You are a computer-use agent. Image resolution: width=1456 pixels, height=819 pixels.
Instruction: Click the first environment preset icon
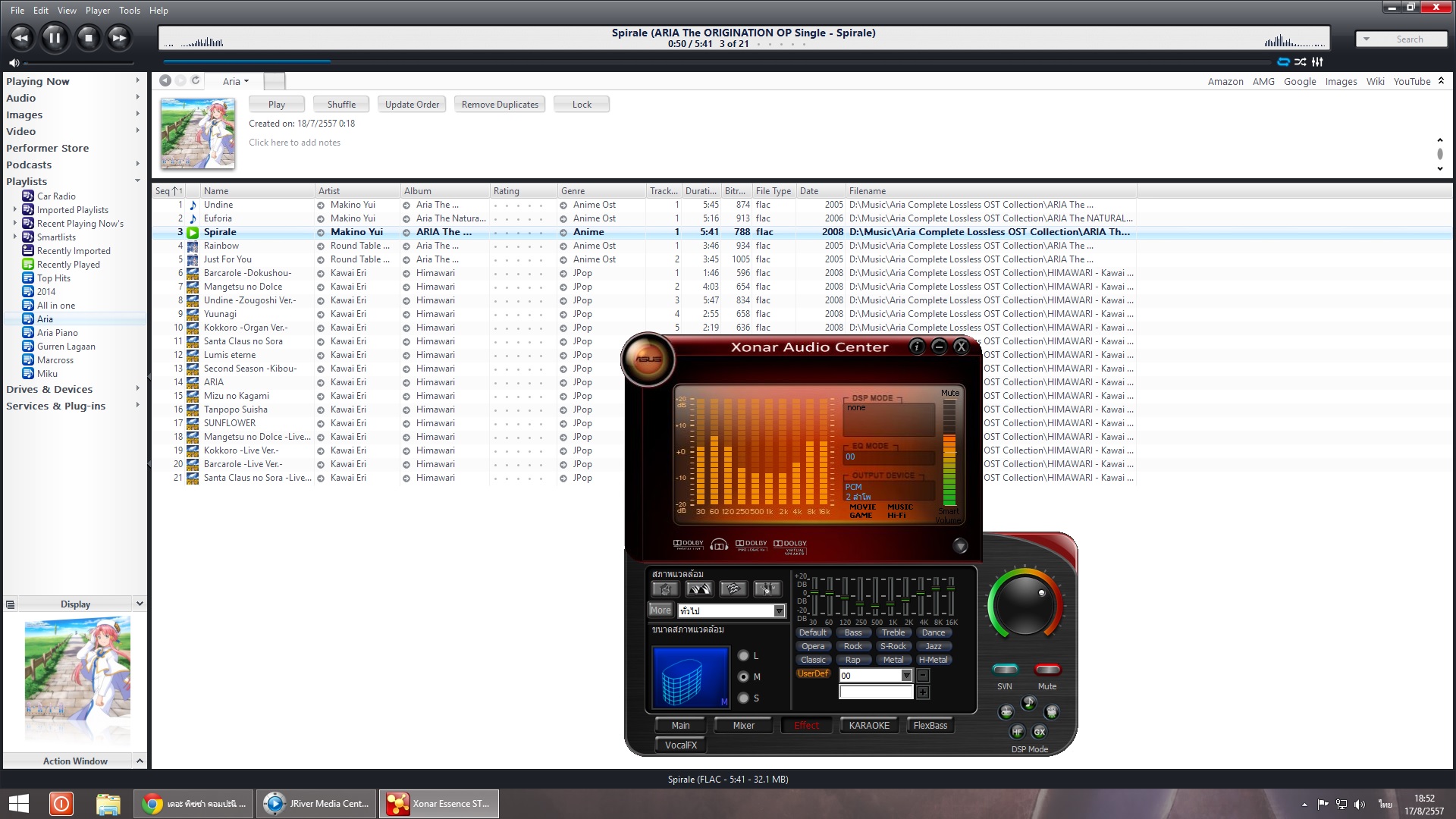(665, 589)
